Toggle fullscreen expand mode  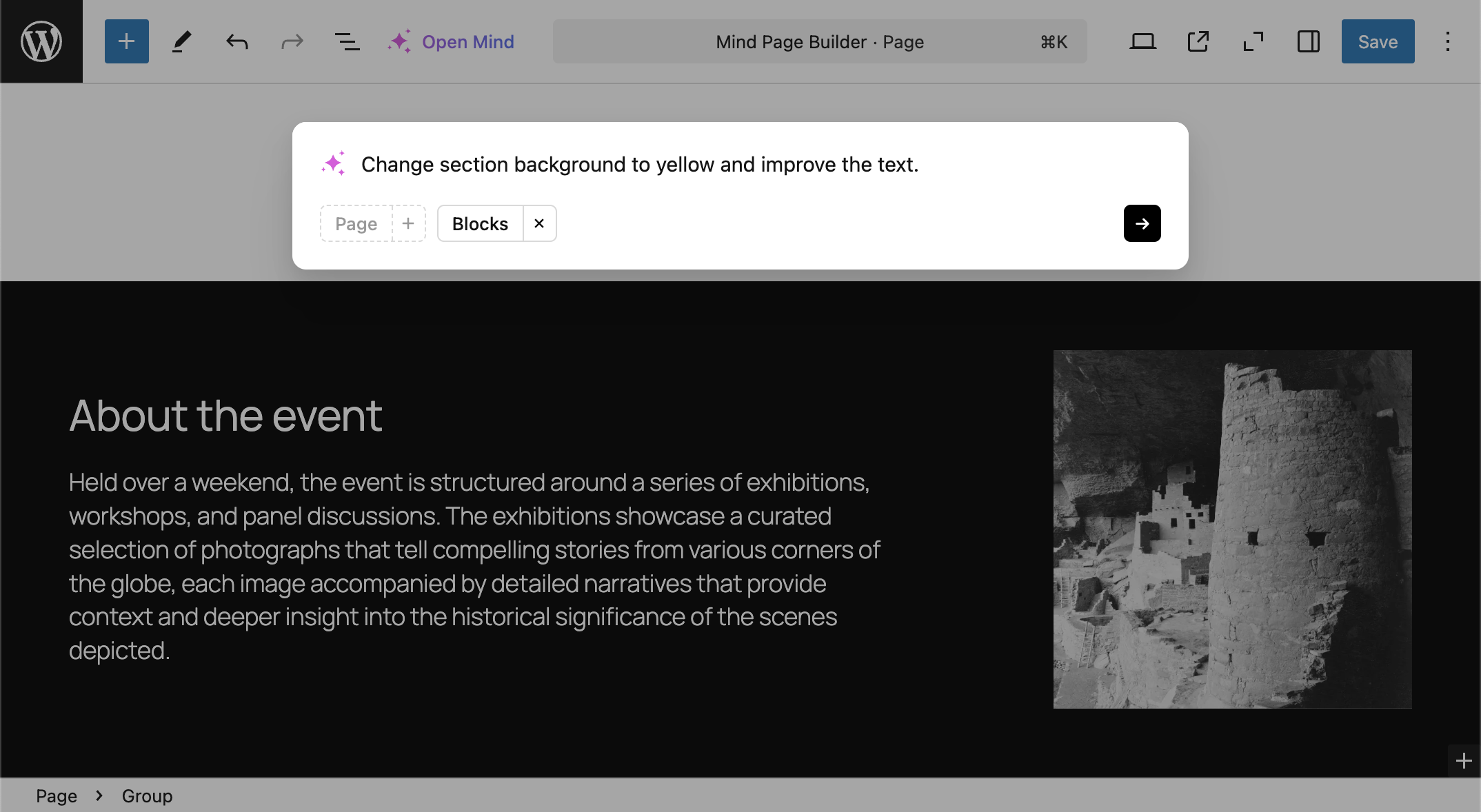pyautogui.click(x=1253, y=41)
